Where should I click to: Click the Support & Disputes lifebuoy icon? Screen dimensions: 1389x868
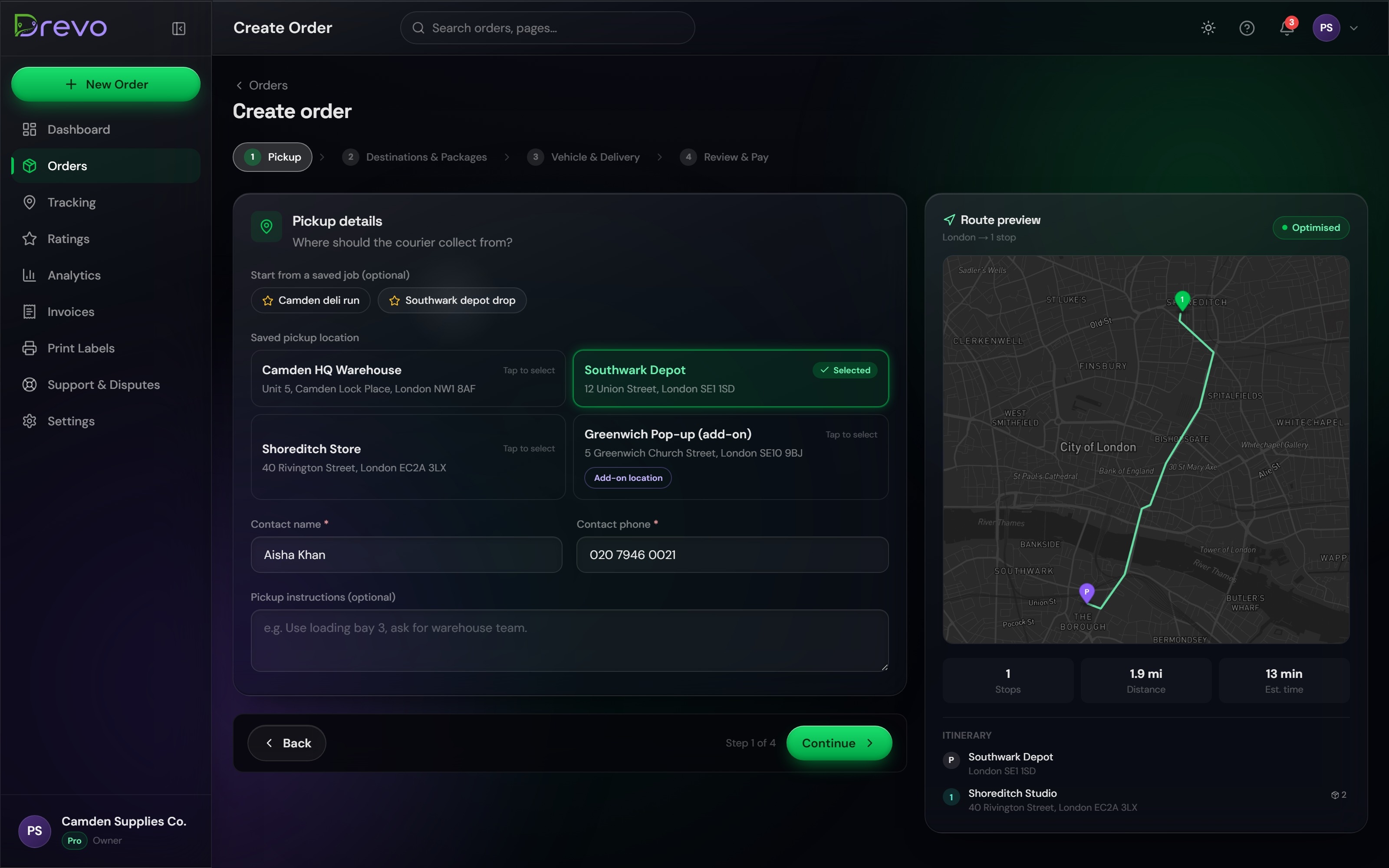[x=29, y=385]
